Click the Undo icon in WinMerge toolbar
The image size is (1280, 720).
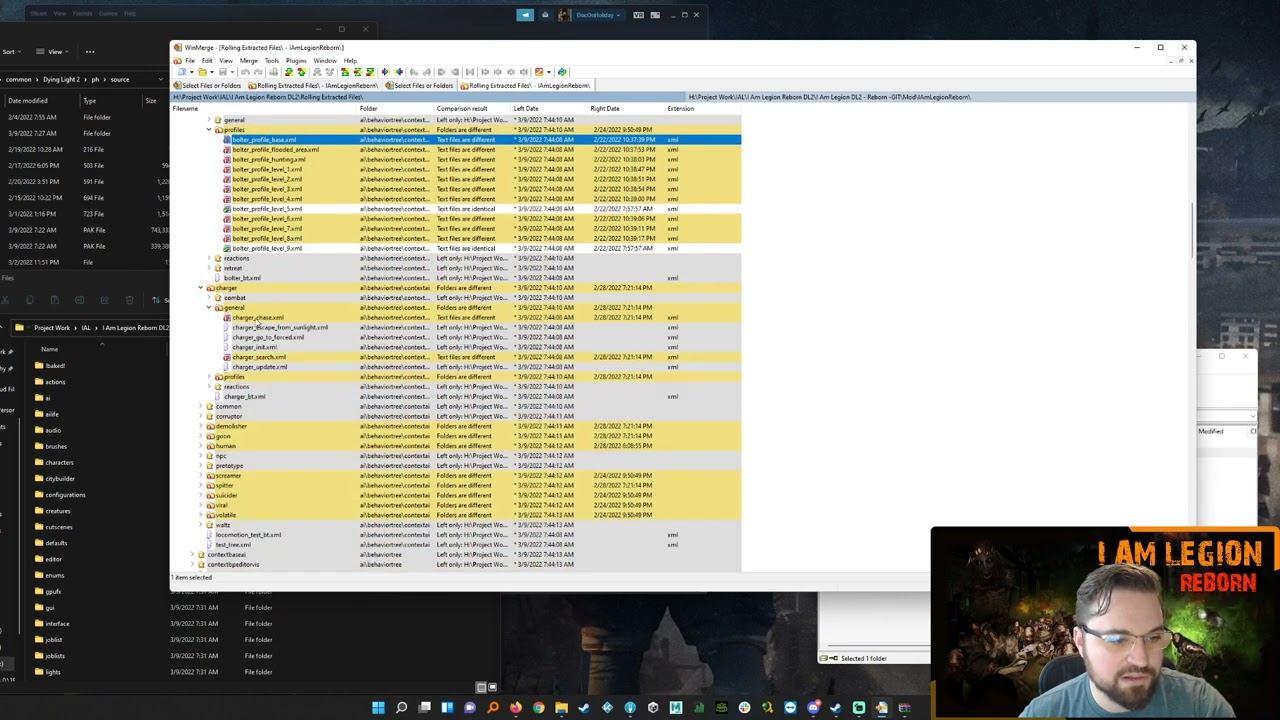pos(245,72)
